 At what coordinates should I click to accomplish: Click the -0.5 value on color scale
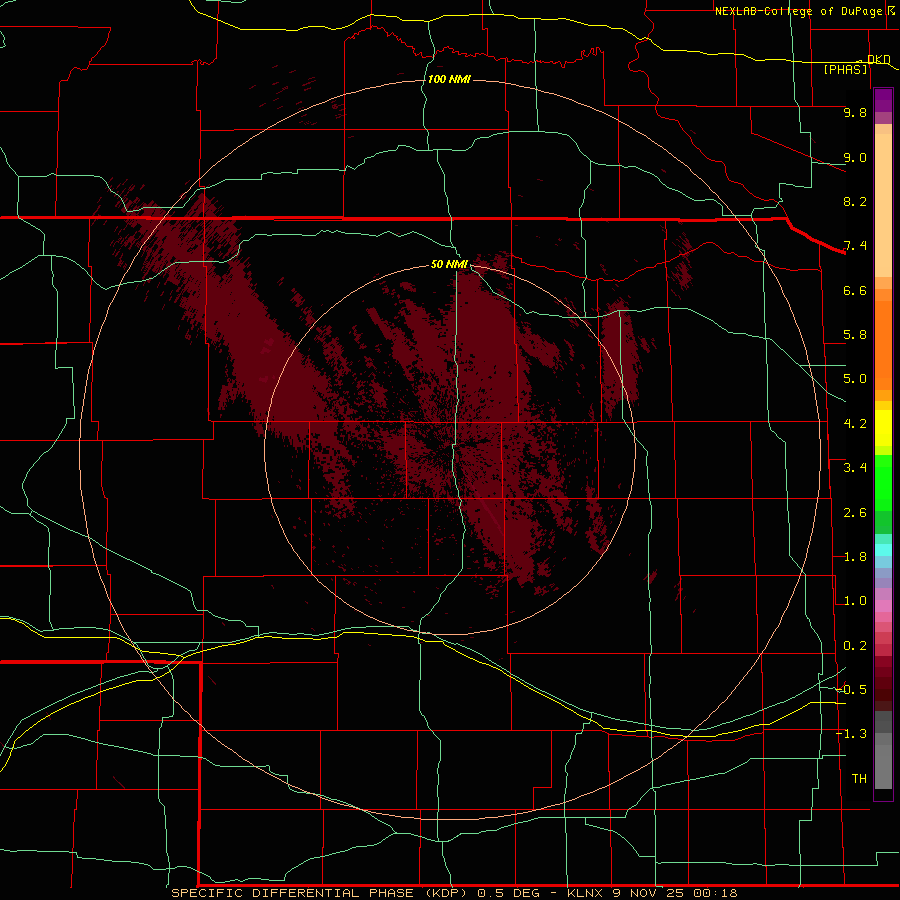[851, 690]
